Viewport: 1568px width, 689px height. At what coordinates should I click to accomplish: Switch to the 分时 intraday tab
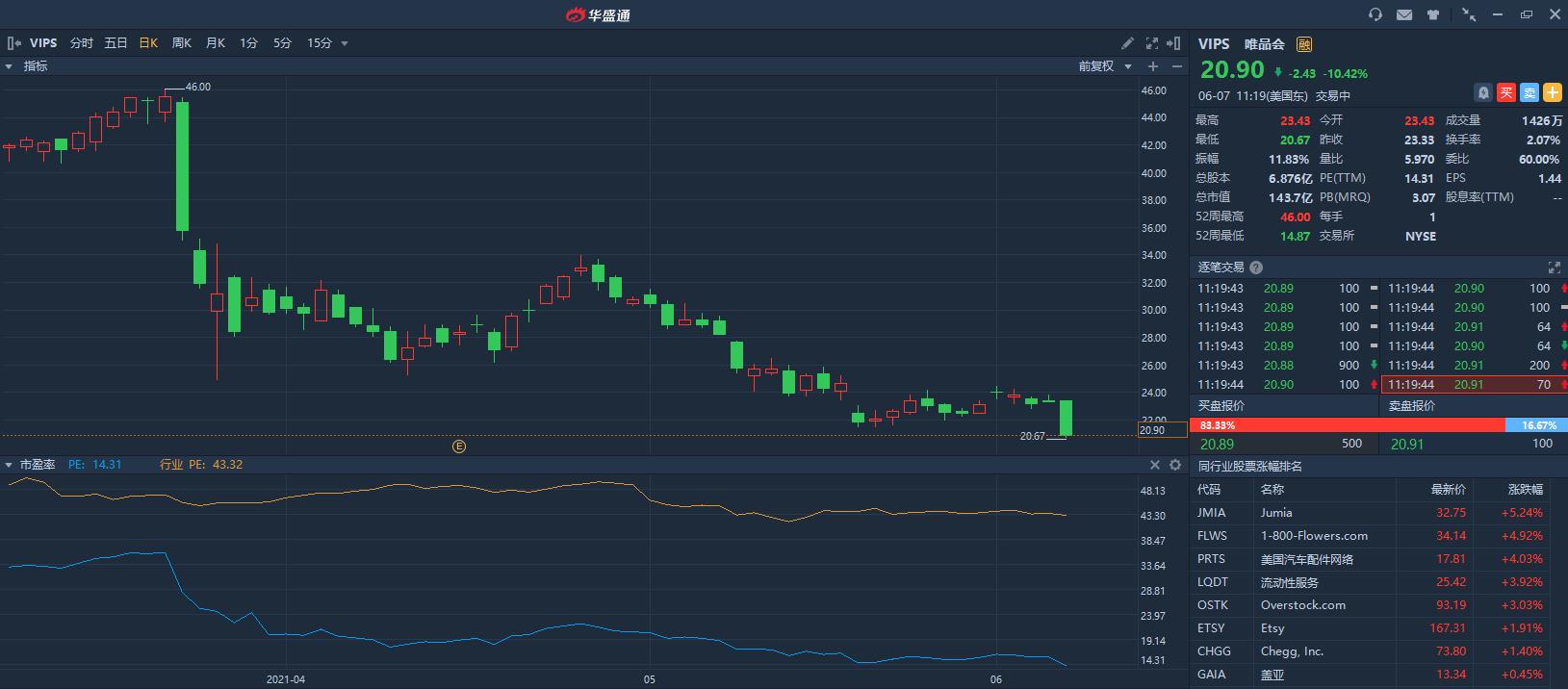(x=82, y=43)
